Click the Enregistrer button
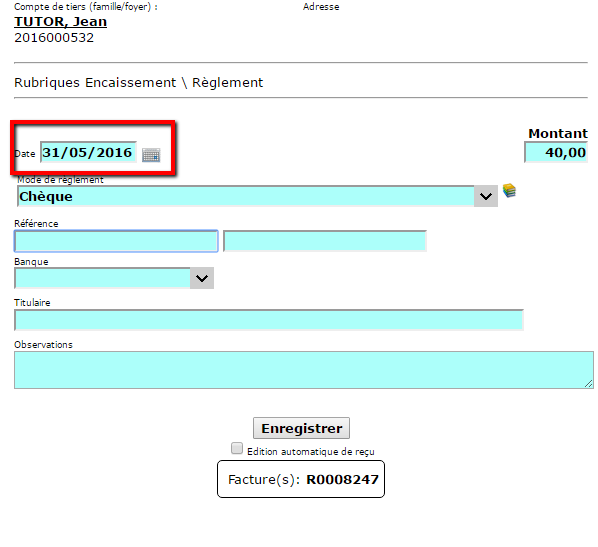Screen dimensions: 598x547 301,428
